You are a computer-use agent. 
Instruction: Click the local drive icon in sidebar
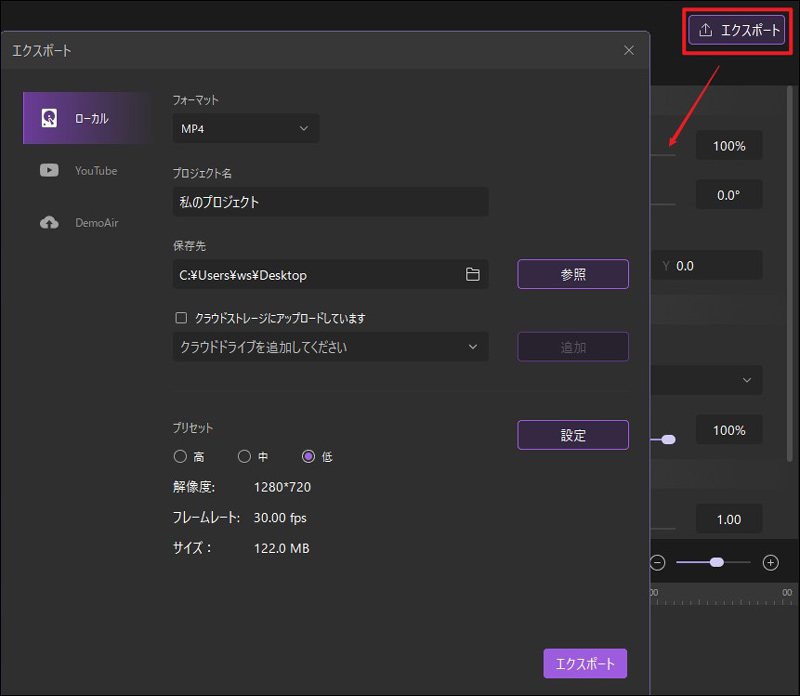pyautogui.click(x=49, y=118)
